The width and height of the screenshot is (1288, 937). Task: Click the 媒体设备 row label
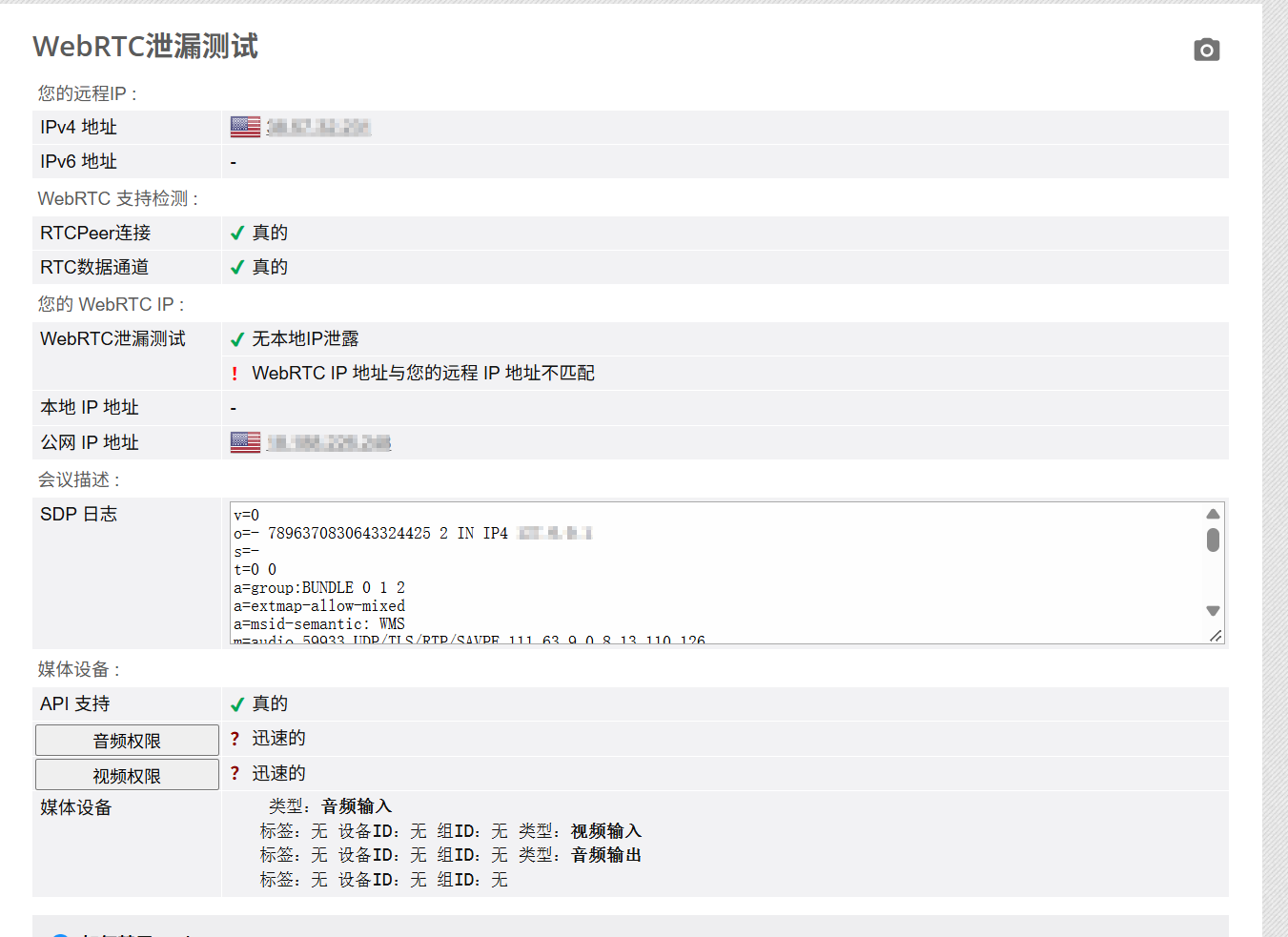(76, 808)
